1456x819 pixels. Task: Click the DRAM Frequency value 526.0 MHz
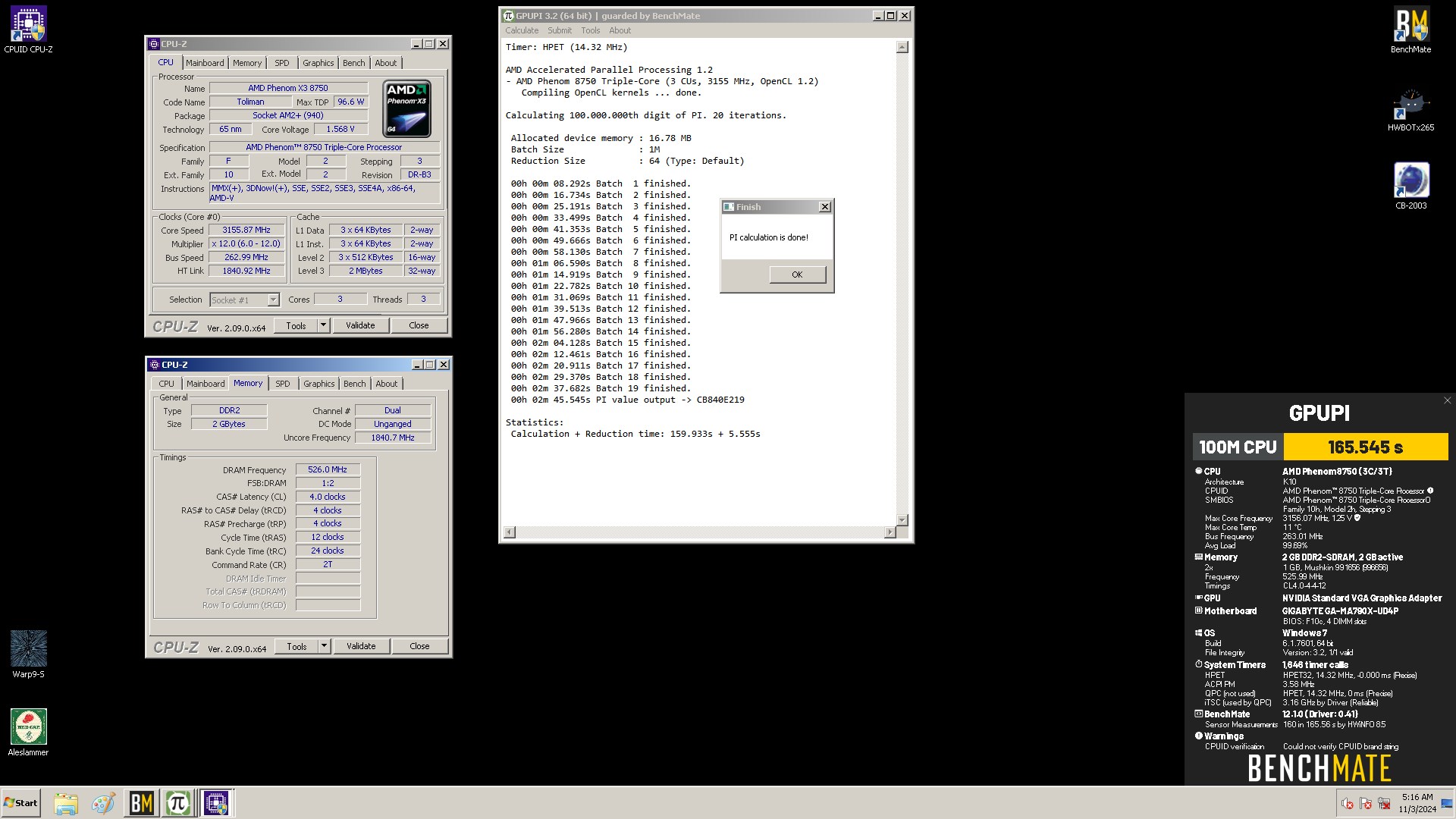tap(328, 469)
